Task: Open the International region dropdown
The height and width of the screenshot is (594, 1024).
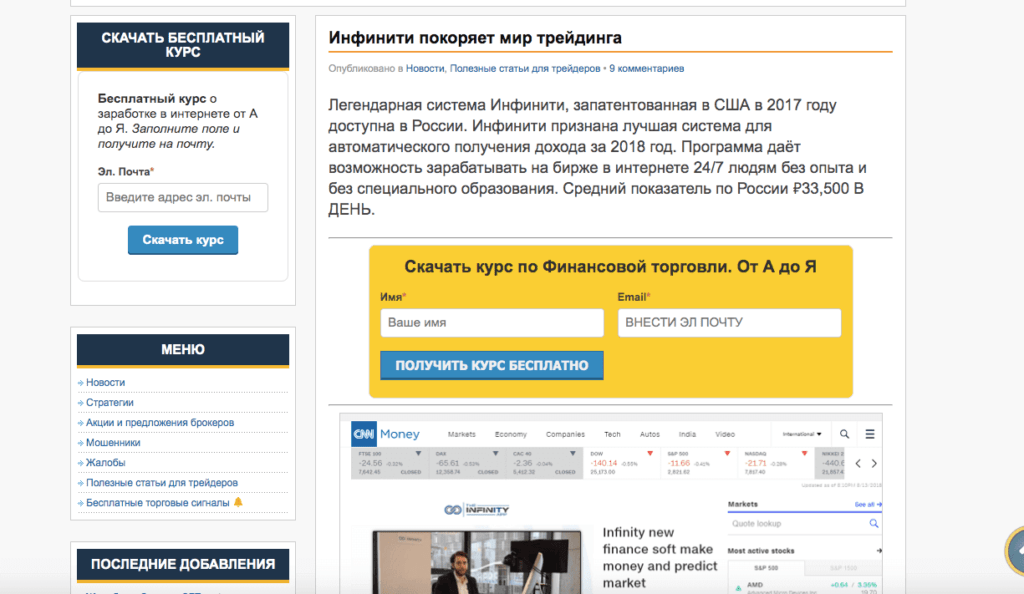Action: pyautogui.click(x=801, y=434)
